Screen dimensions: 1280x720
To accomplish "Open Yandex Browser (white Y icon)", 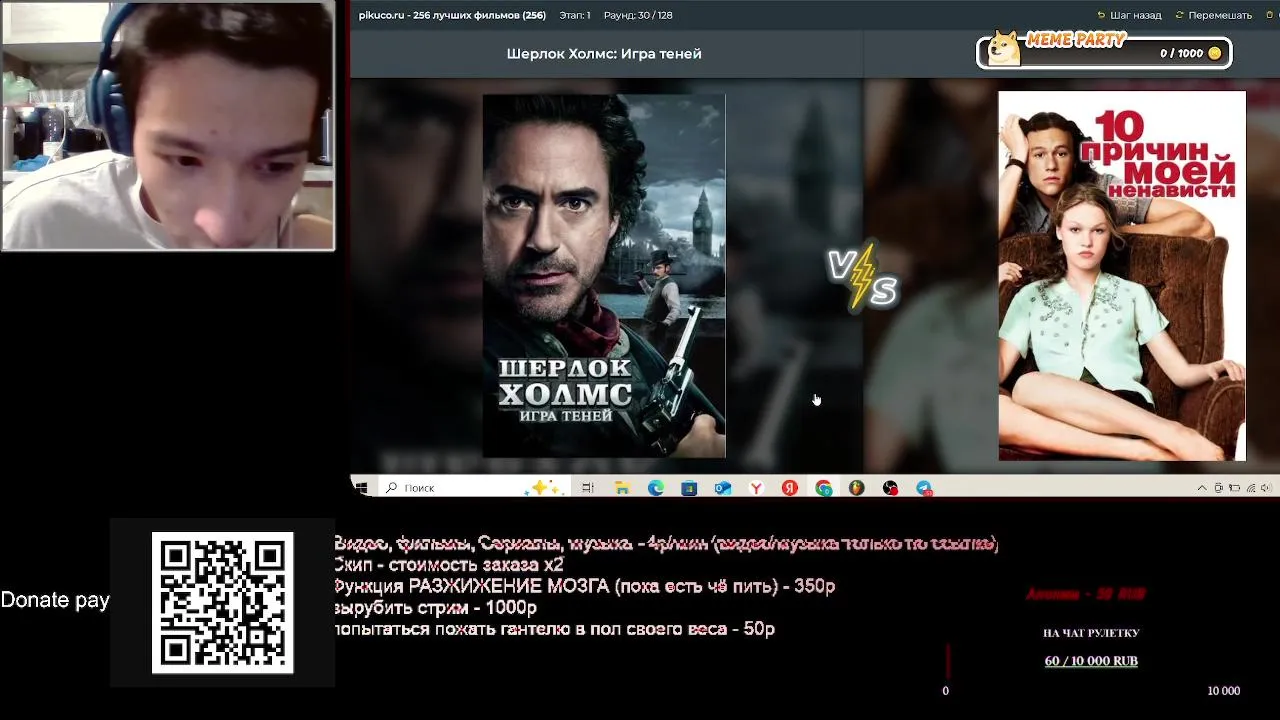I will [x=757, y=487].
